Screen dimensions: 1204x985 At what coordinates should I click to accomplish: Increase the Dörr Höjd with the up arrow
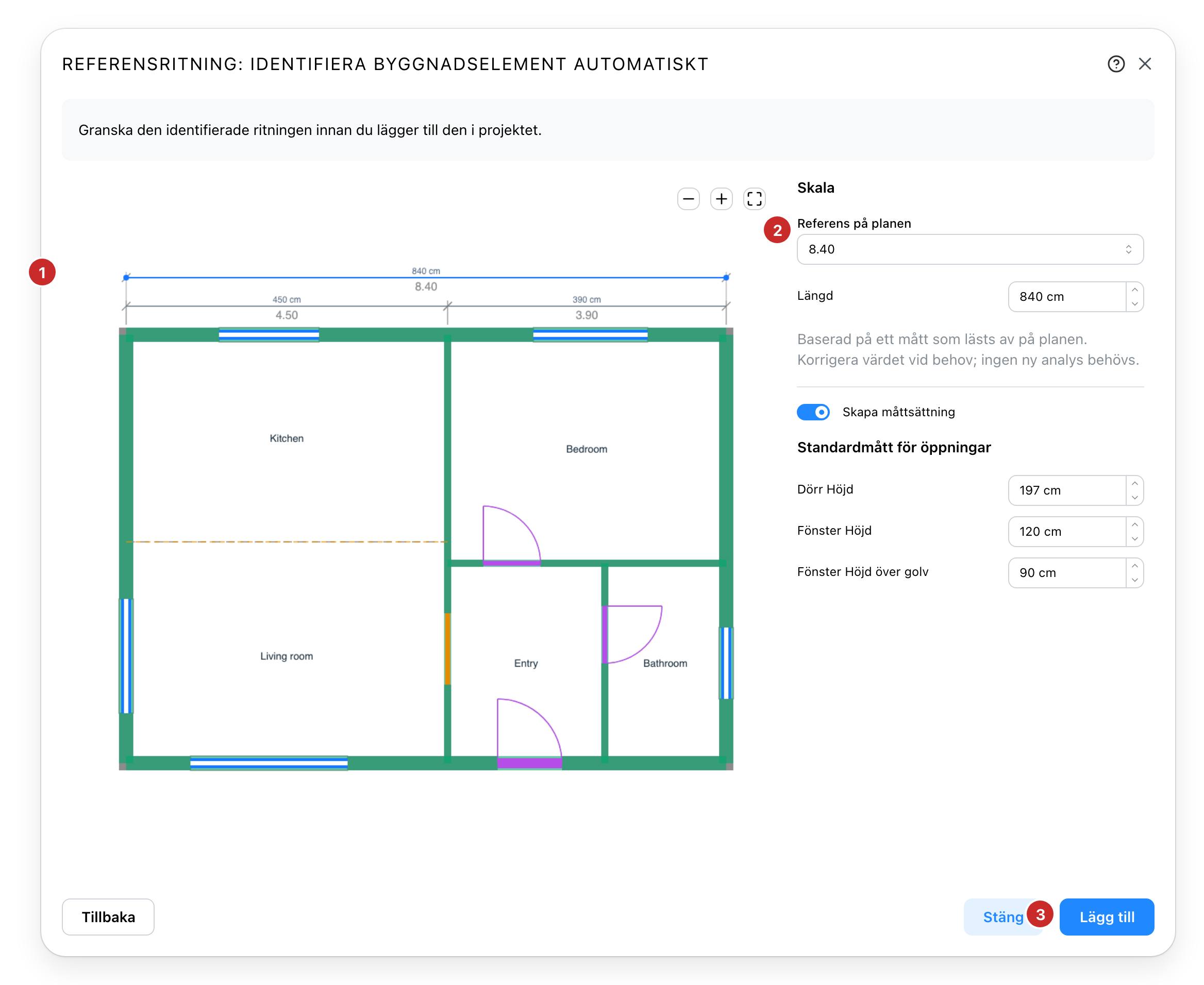pos(1134,483)
